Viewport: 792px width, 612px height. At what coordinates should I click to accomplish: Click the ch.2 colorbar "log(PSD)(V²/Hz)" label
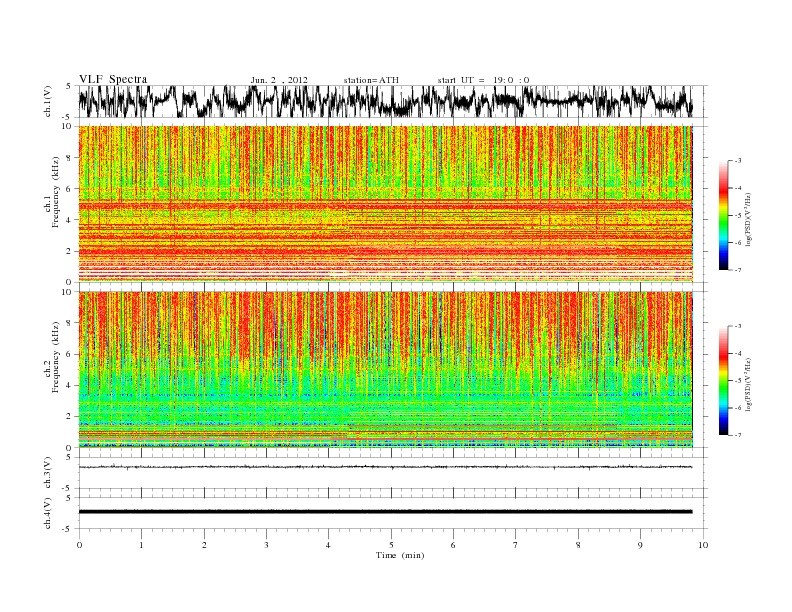click(748, 384)
